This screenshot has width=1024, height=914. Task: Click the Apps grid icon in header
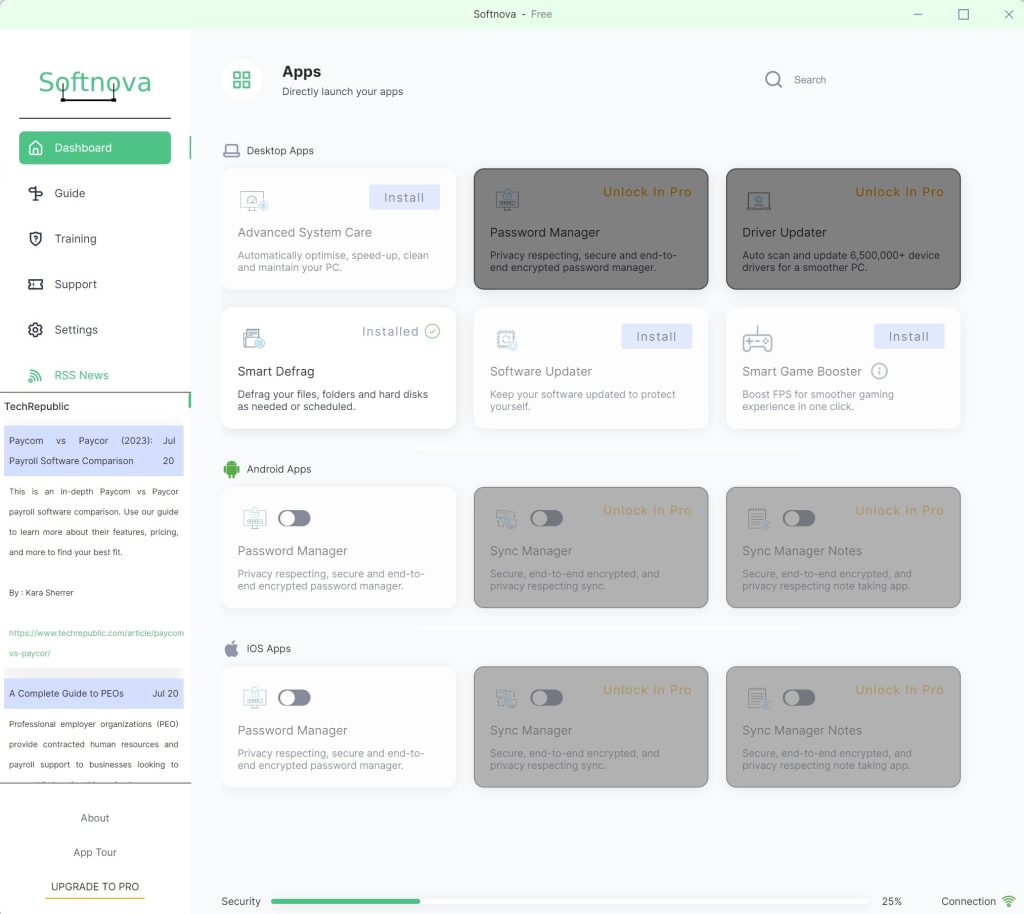[x=242, y=80]
